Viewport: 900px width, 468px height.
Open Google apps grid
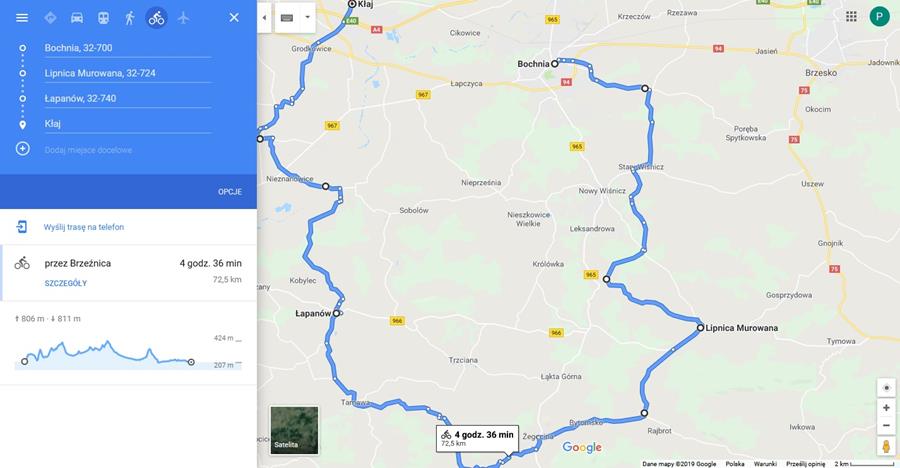(851, 17)
